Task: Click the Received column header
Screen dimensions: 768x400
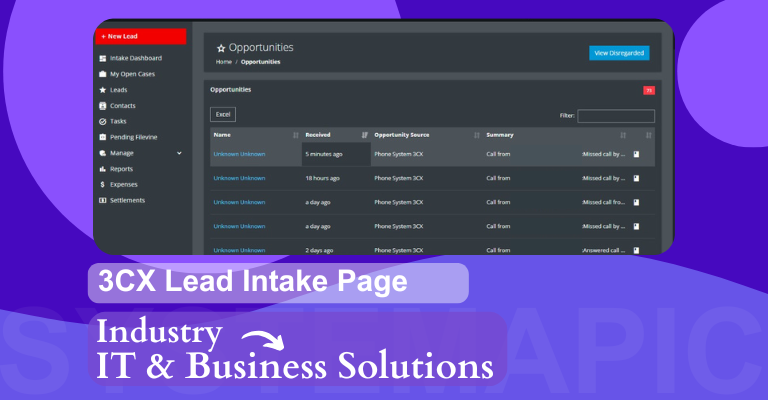Action: 318,135
